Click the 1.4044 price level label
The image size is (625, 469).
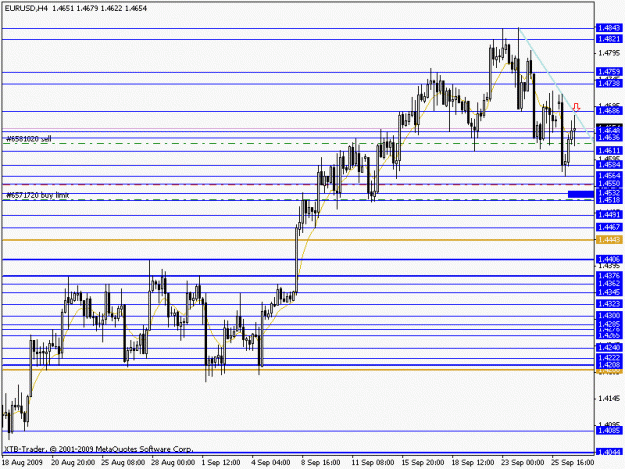pyautogui.click(x=609, y=452)
